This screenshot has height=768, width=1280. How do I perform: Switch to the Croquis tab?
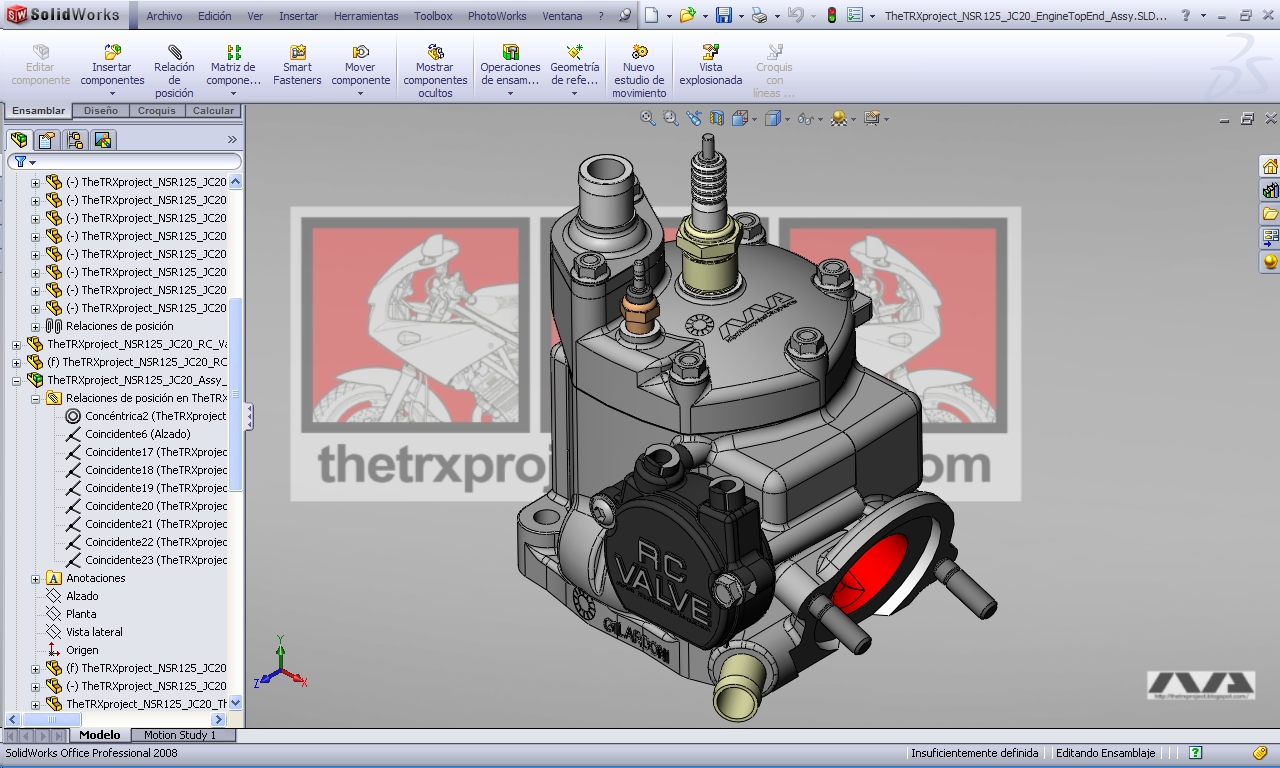click(x=157, y=111)
